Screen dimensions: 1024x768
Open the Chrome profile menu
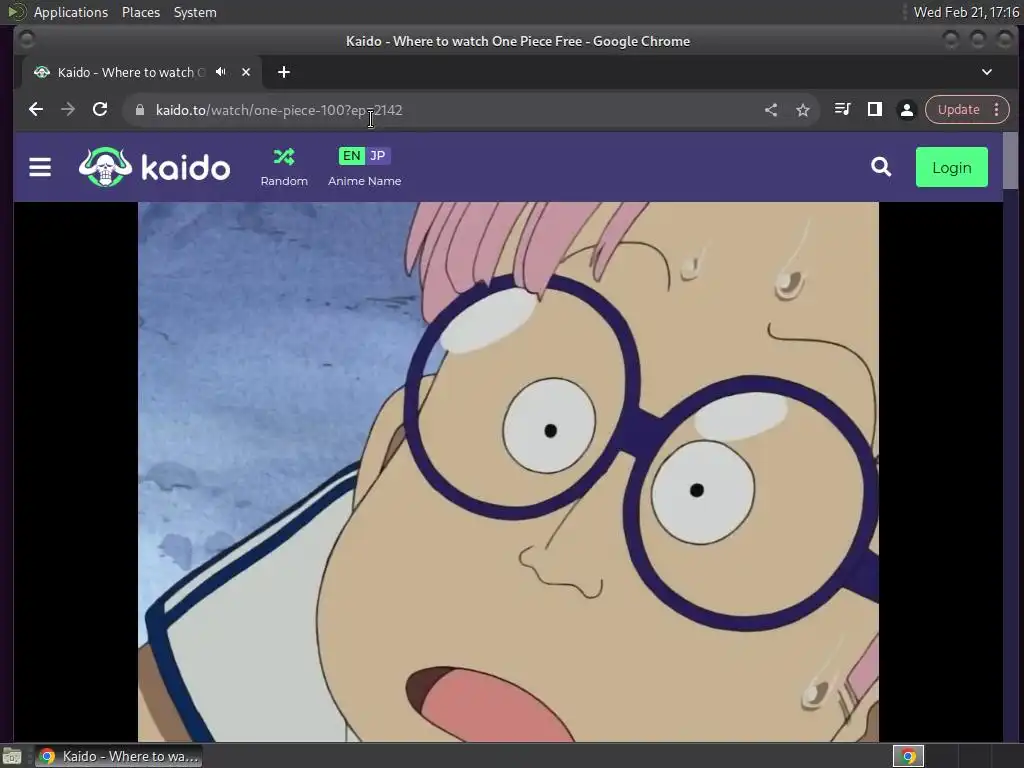906,110
